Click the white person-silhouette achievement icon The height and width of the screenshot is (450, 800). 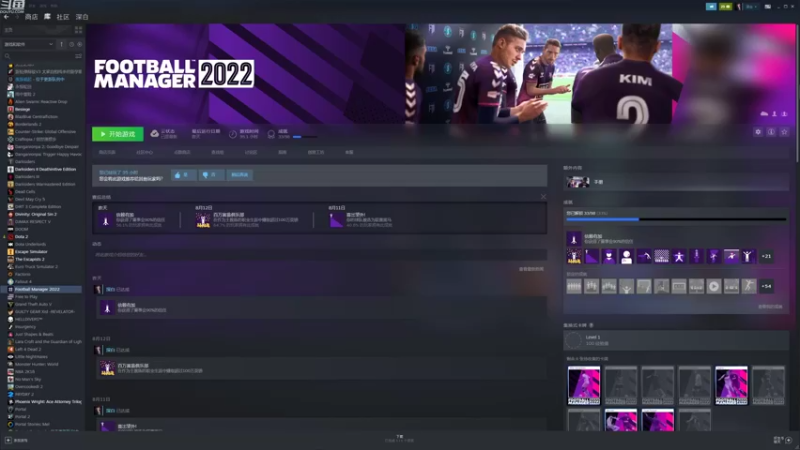tap(627, 256)
